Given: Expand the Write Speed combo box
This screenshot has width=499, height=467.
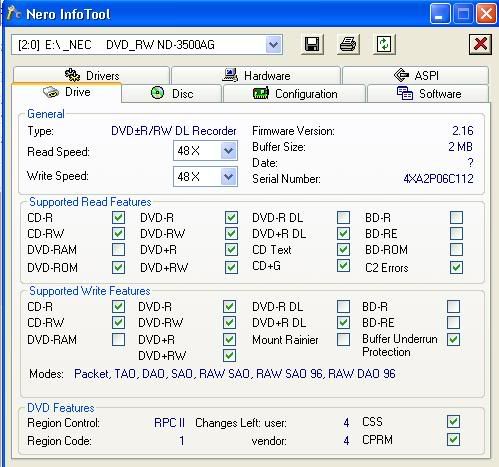Looking at the screenshot, I should (x=228, y=176).
